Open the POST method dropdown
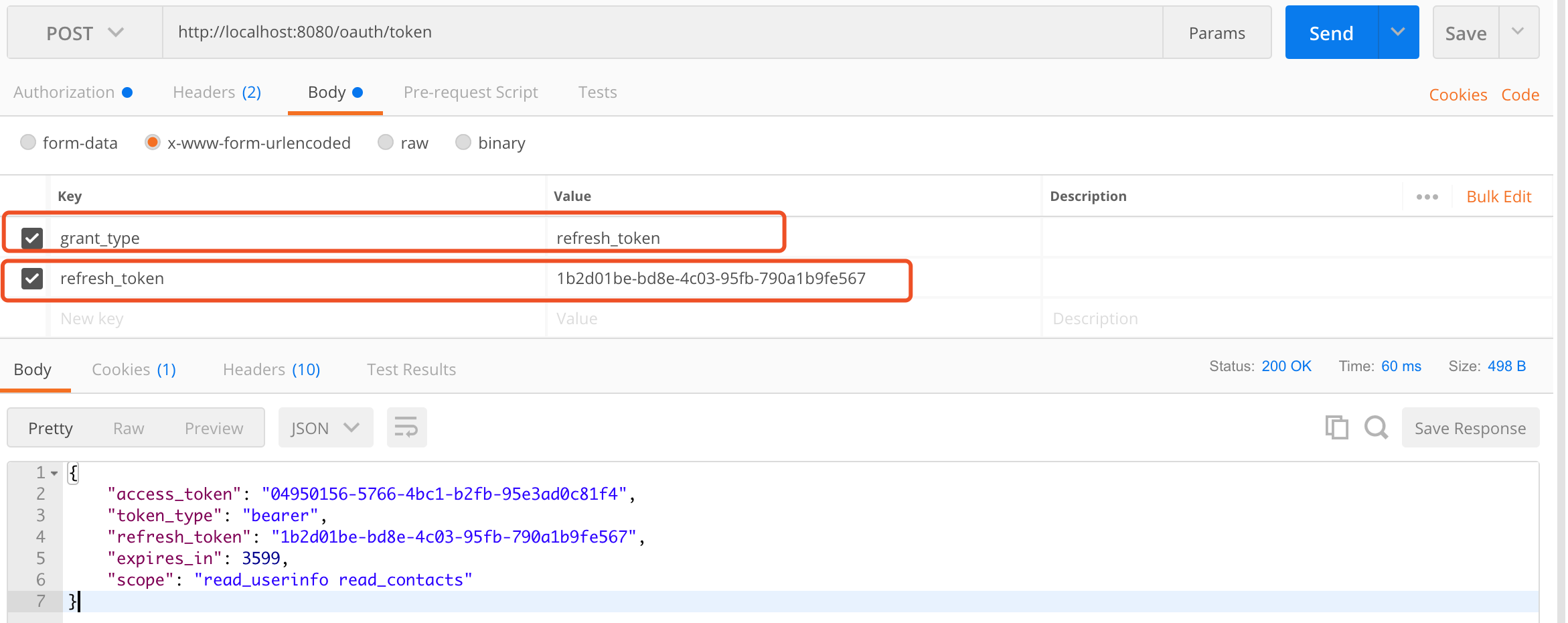 coord(85,33)
